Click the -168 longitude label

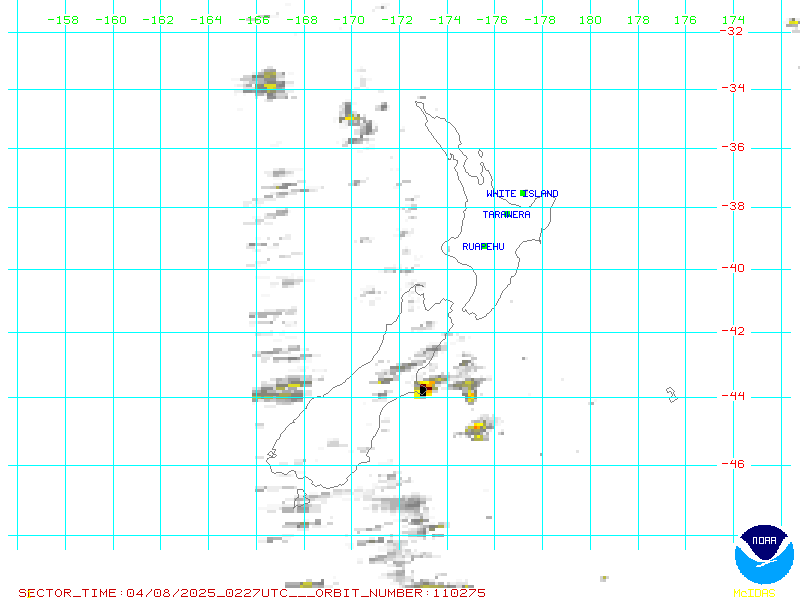click(302, 20)
